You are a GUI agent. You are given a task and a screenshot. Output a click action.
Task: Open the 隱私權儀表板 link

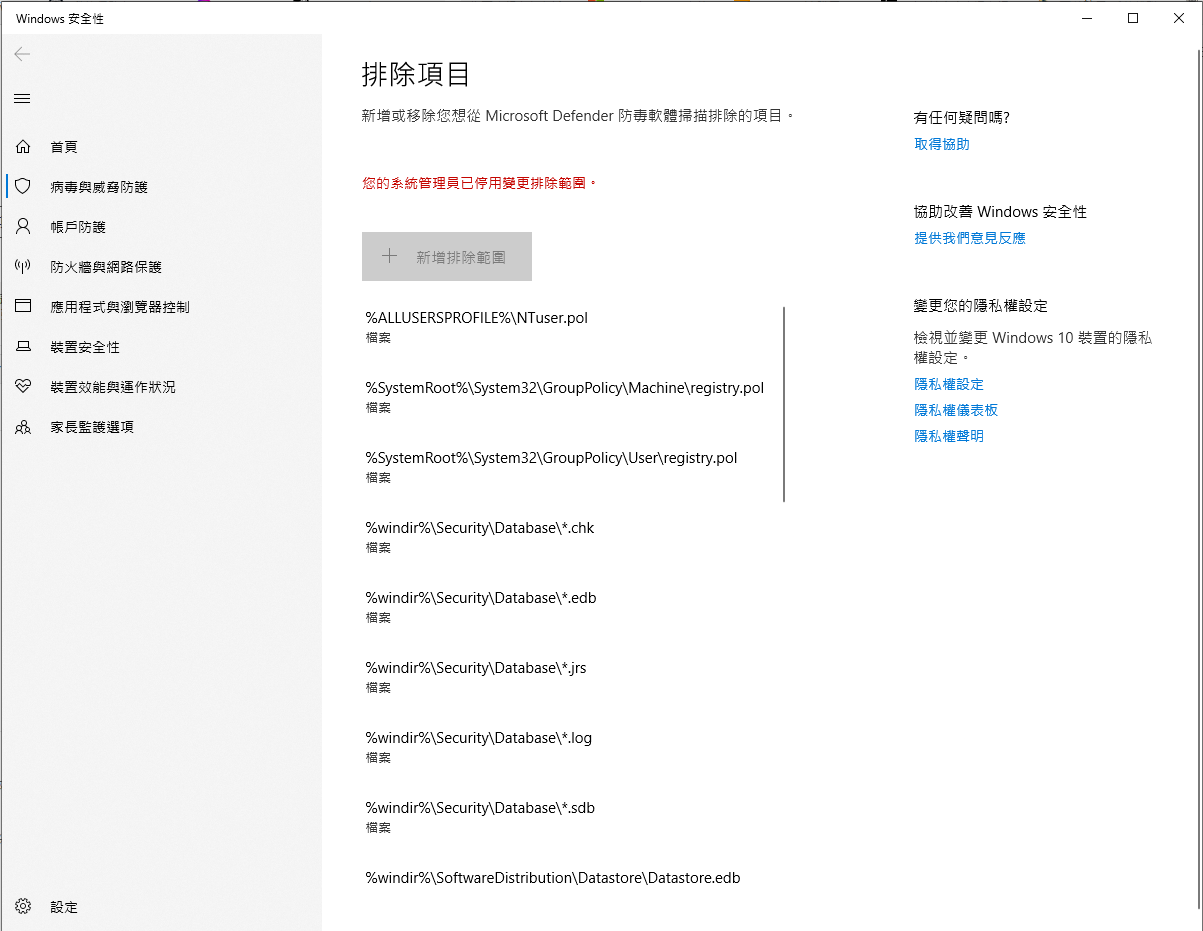tap(956, 410)
